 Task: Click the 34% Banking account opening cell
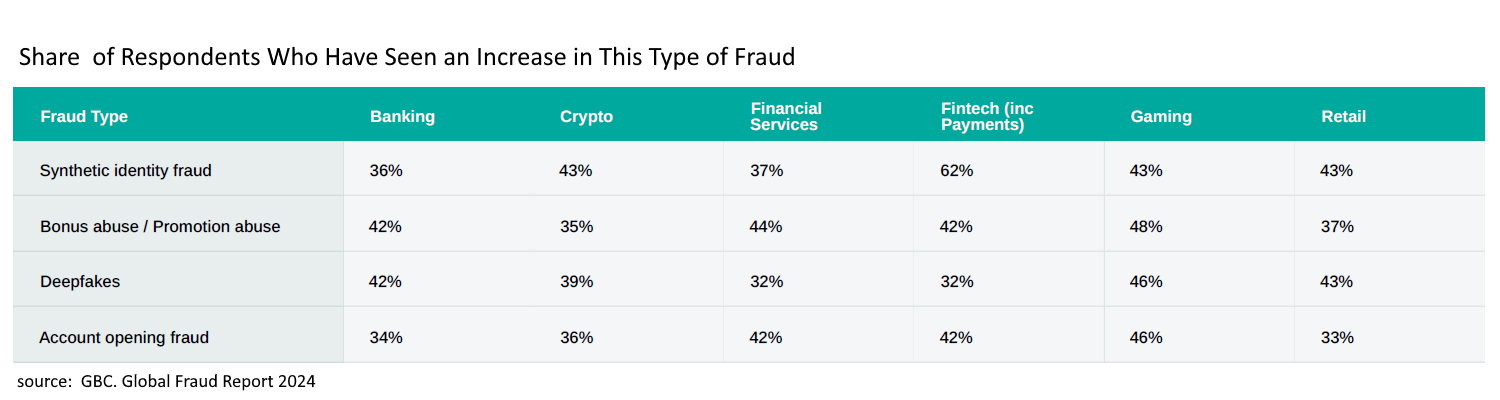pos(386,338)
